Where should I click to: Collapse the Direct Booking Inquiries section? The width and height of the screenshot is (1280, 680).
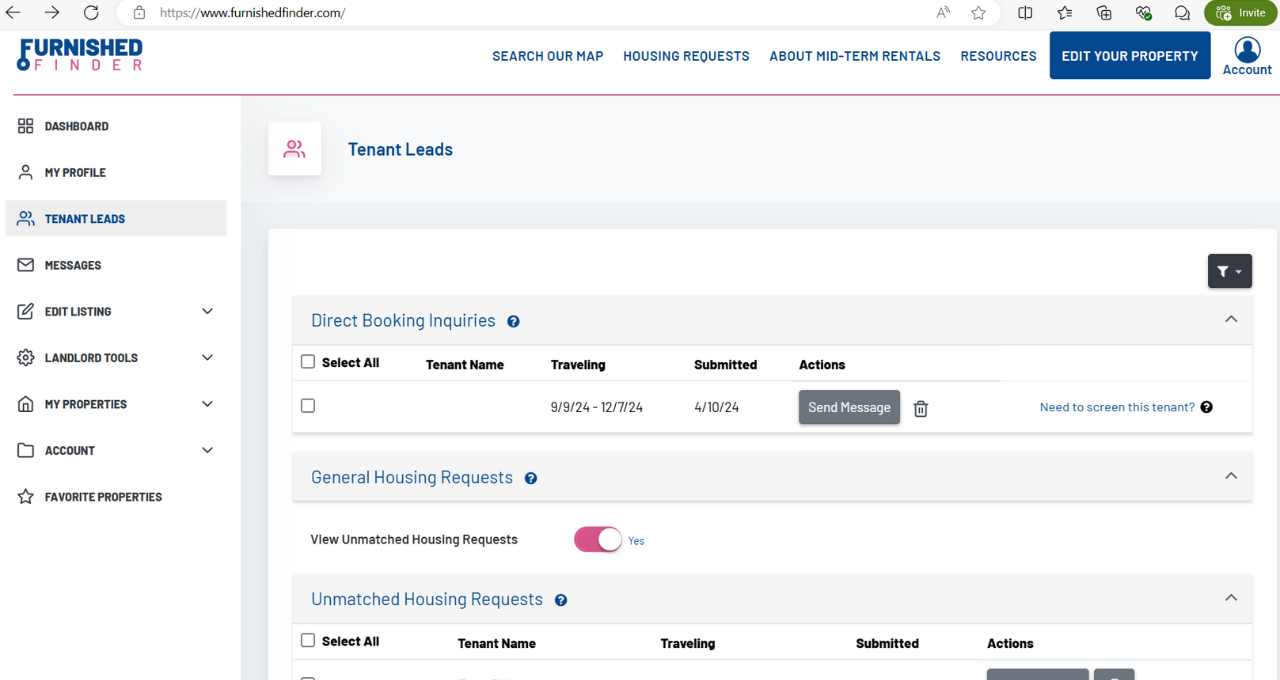click(x=1231, y=320)
